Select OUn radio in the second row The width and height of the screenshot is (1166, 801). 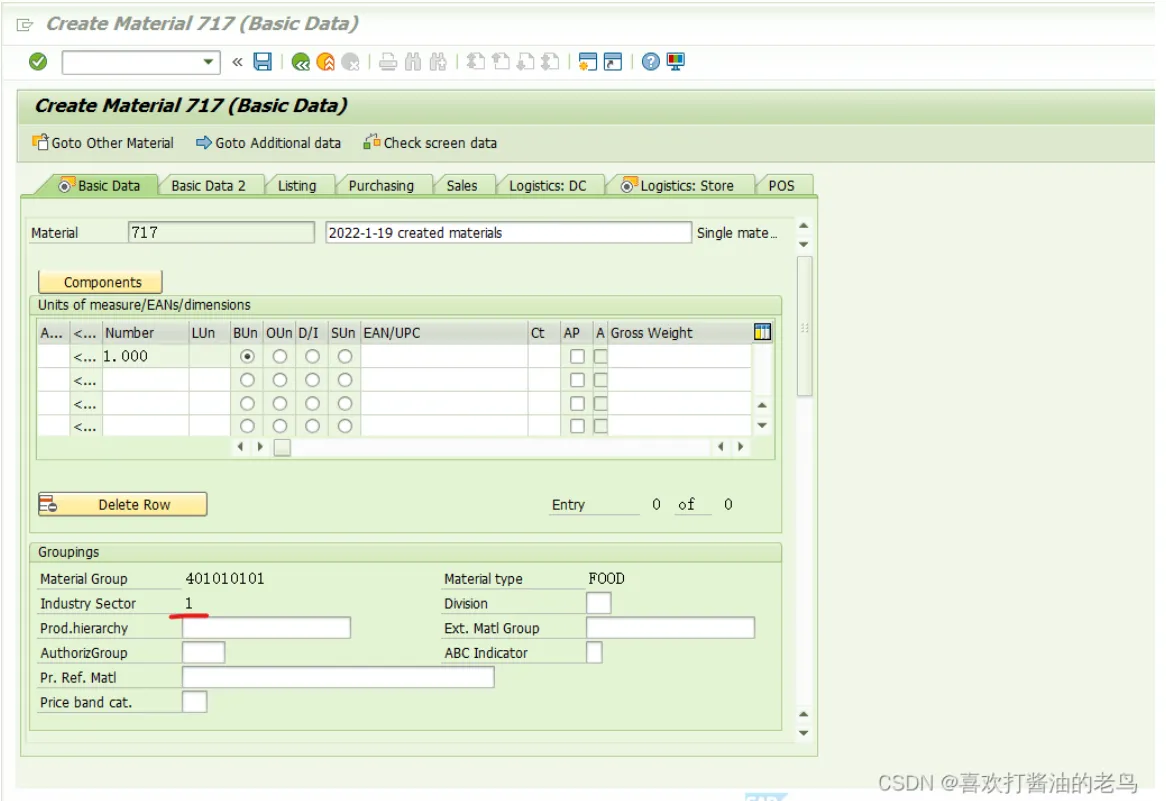click(x=280, y=381)
